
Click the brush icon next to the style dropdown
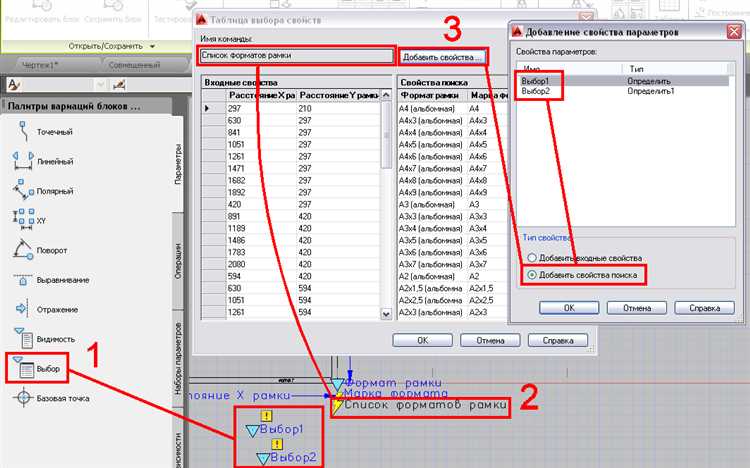pos(119,85)
